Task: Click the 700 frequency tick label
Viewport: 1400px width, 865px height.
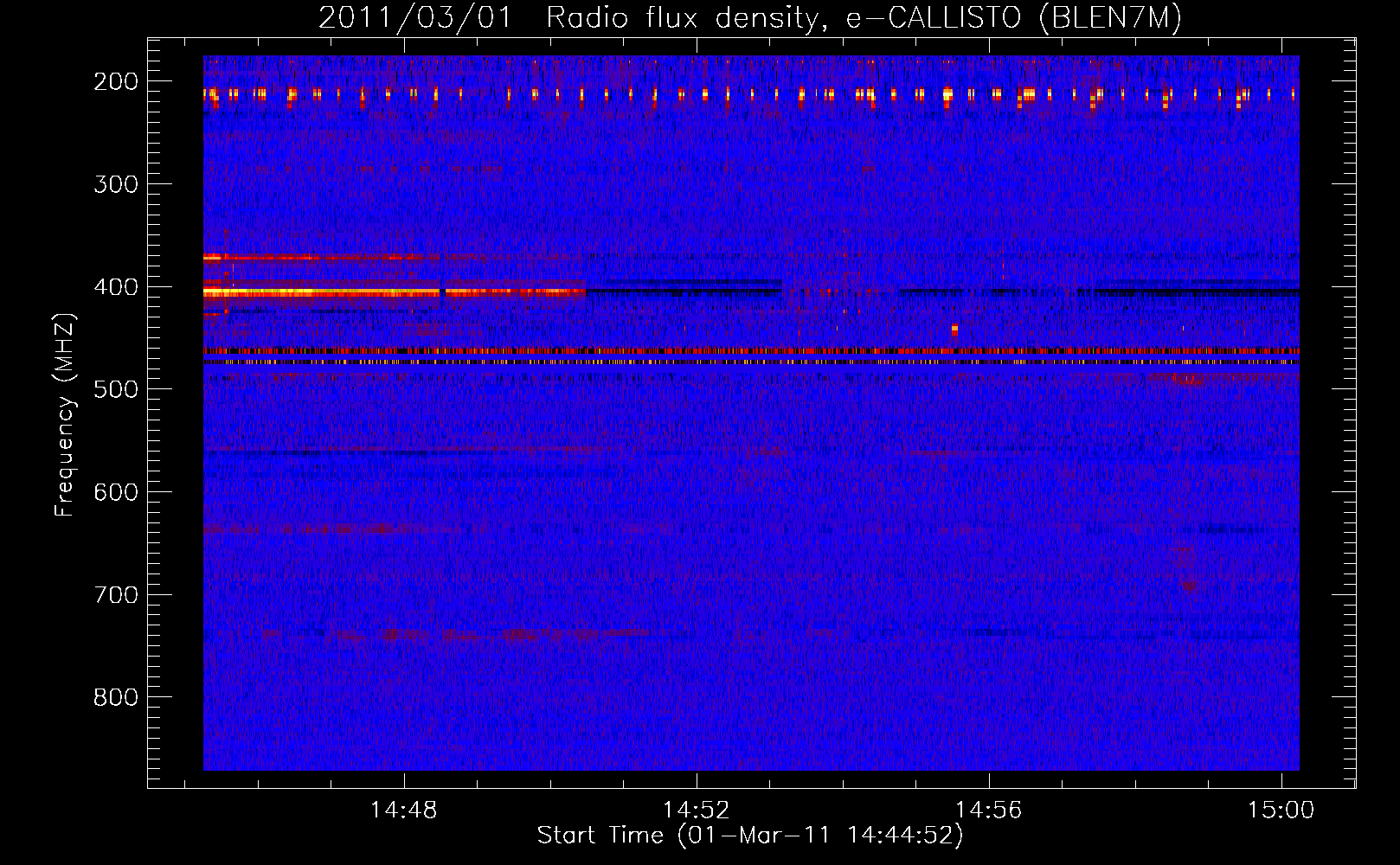Action: [116, 595]
